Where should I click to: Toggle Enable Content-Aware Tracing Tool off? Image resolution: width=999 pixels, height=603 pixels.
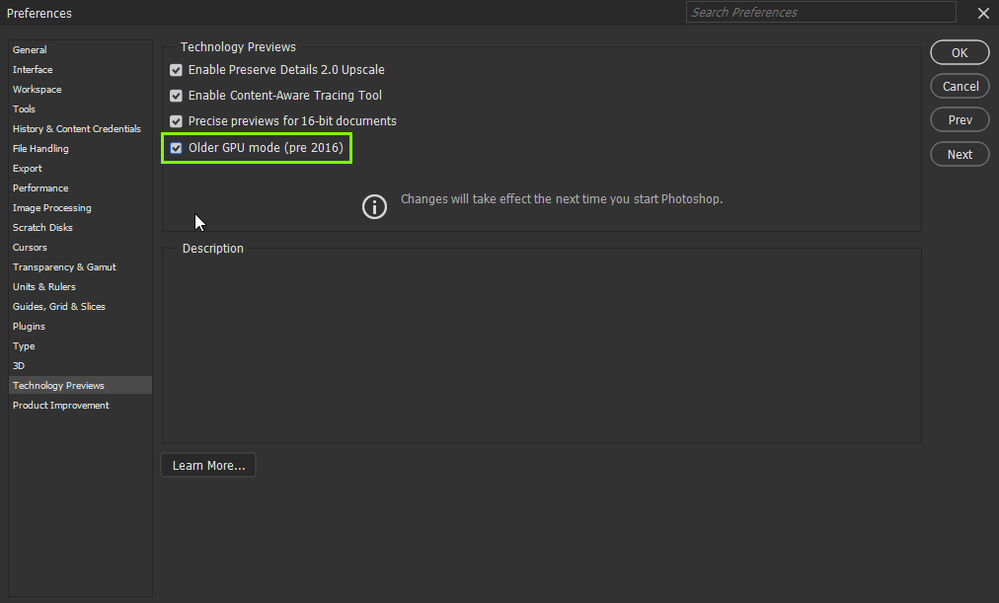[175, 95]
